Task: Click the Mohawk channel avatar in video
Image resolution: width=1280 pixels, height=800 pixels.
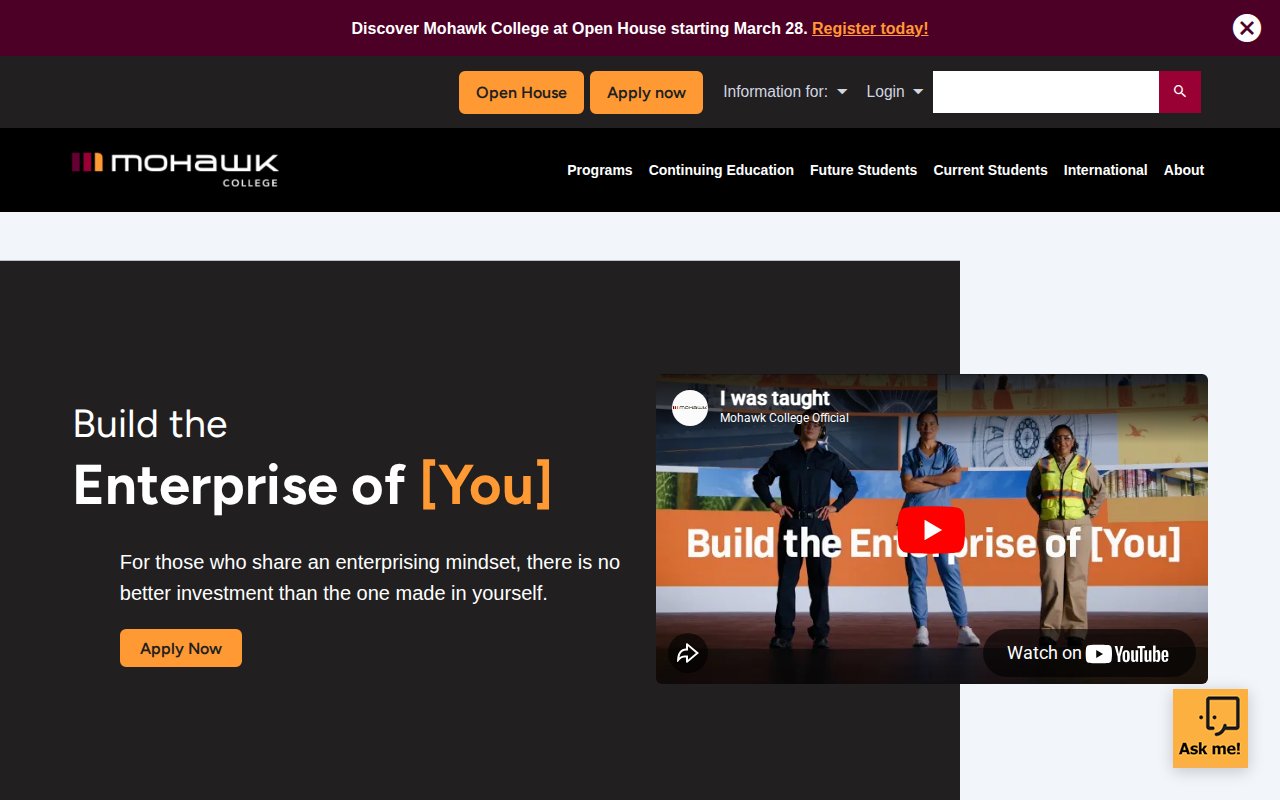Action: (690, 408)
